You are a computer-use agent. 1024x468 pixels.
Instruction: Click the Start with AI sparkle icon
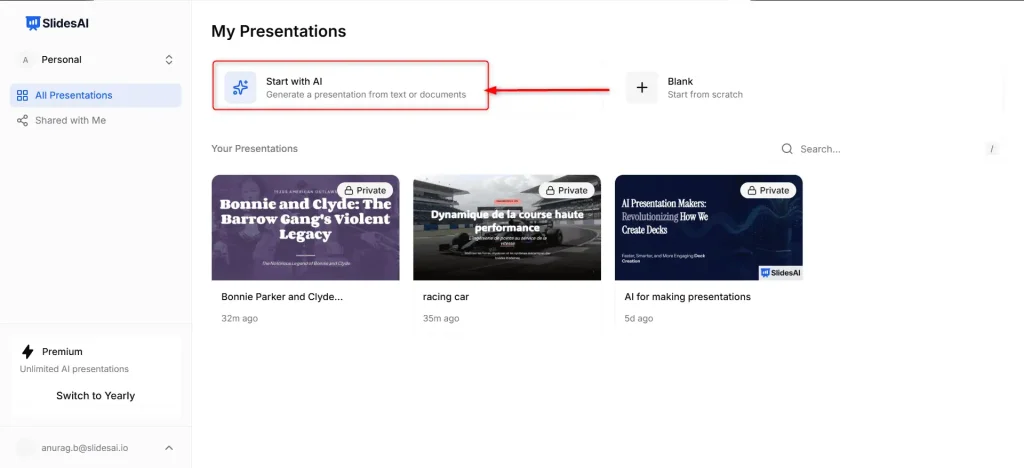pyautogui.click(x=240, y=87)
